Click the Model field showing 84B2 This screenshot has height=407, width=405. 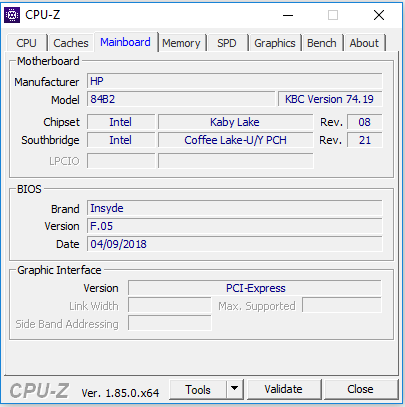[181, 99]
